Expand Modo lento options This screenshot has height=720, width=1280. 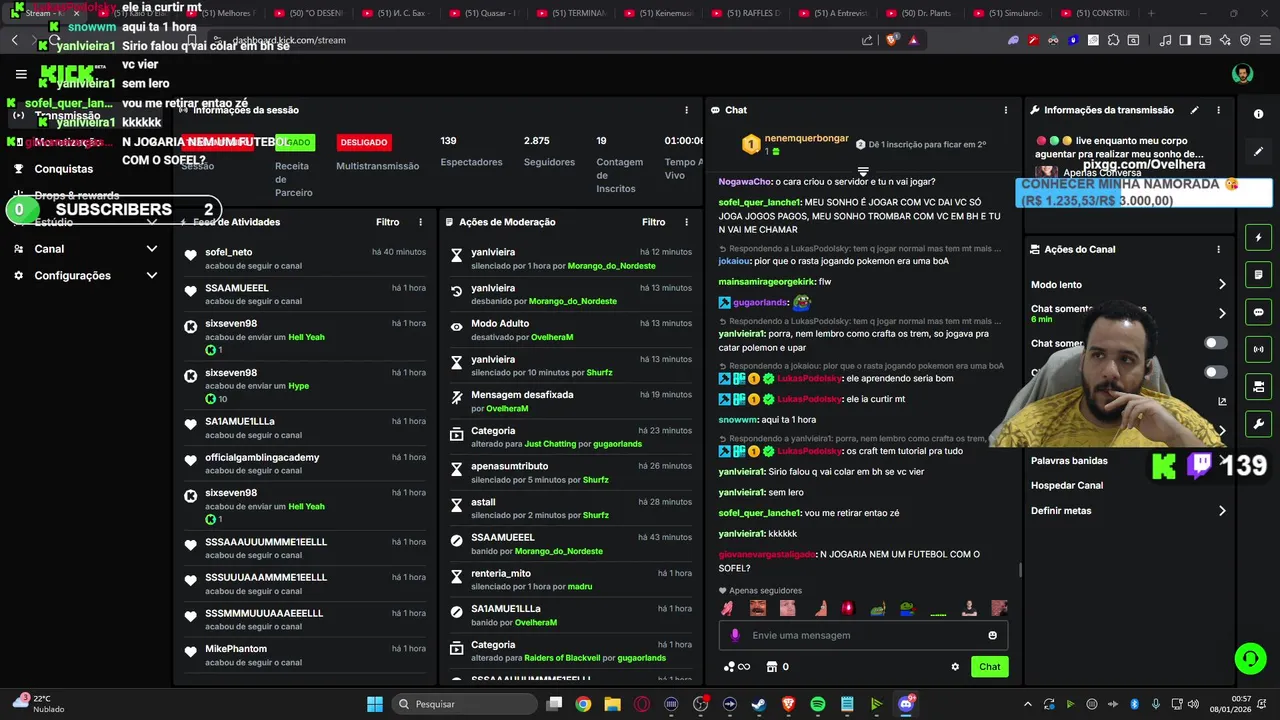(x=1222, y=285)
